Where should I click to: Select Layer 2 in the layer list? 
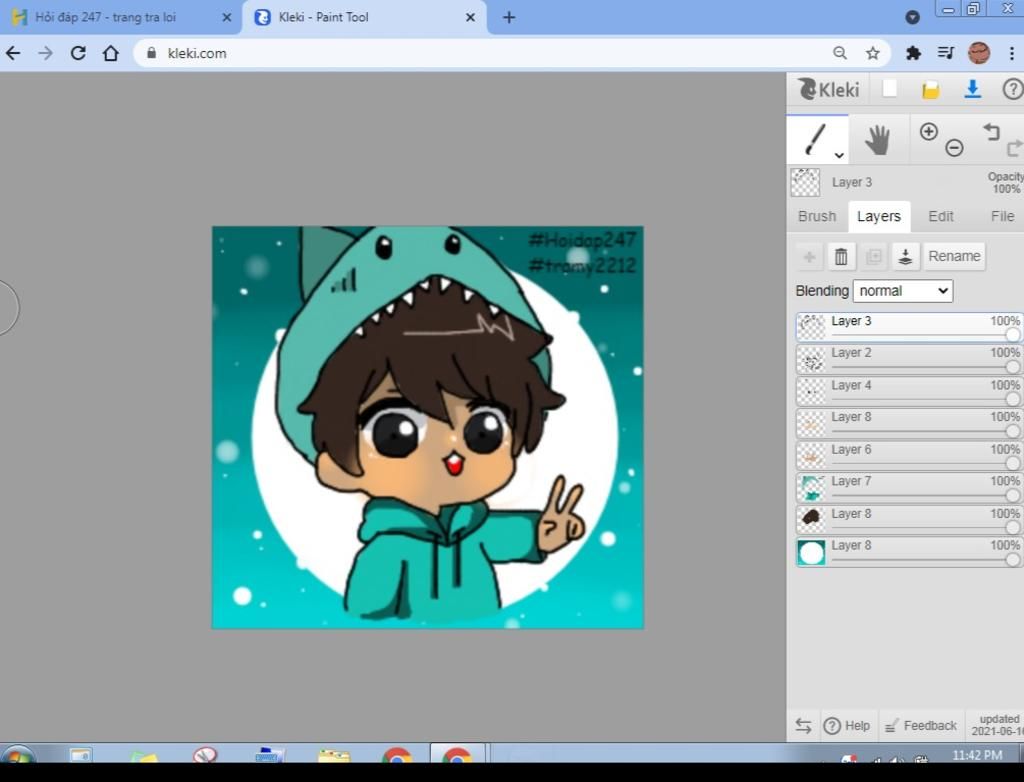909,359
